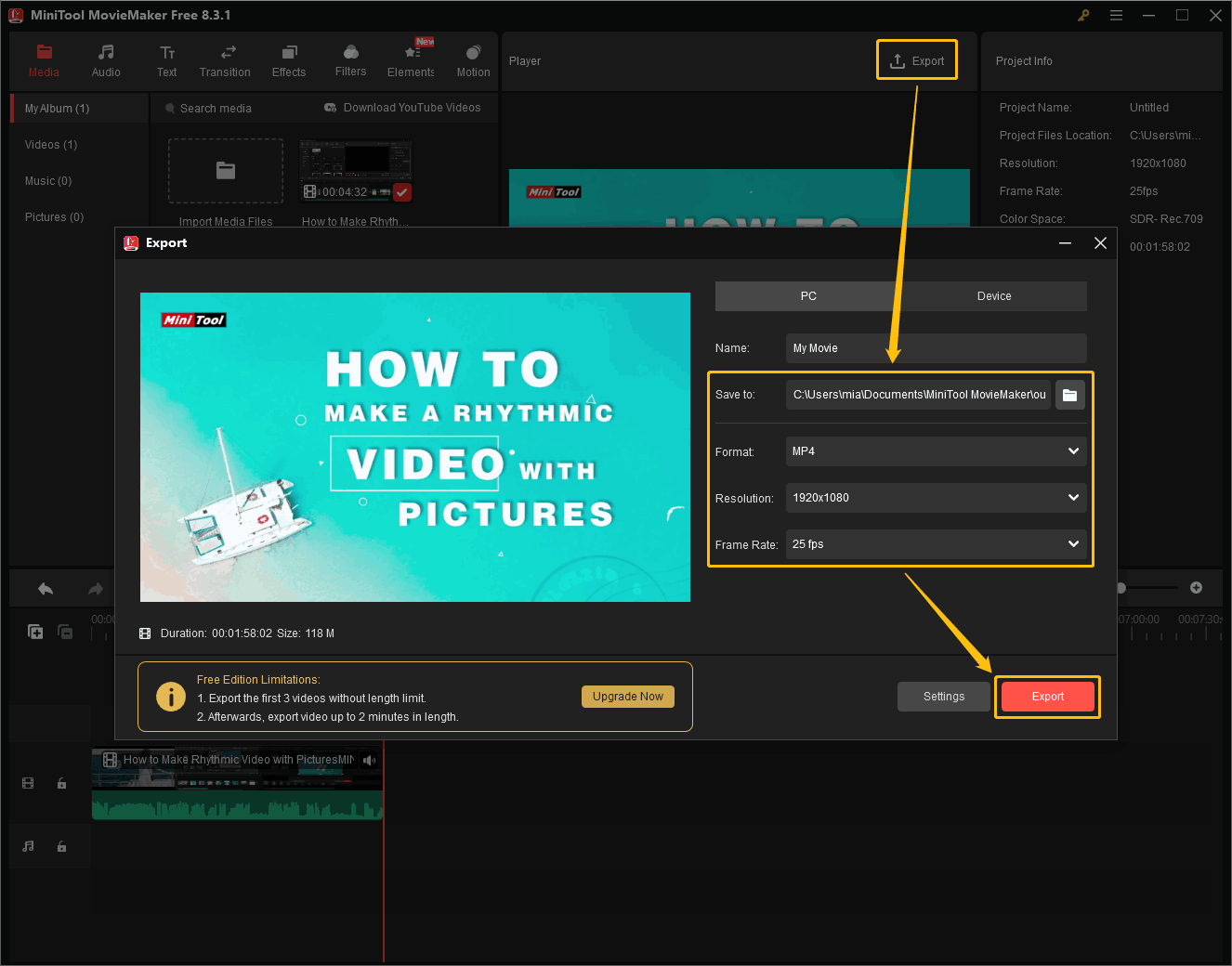Switch to the Device tab in Export dialog
This screenshot has height=966, width=1232.
click(x=994, y=295)
